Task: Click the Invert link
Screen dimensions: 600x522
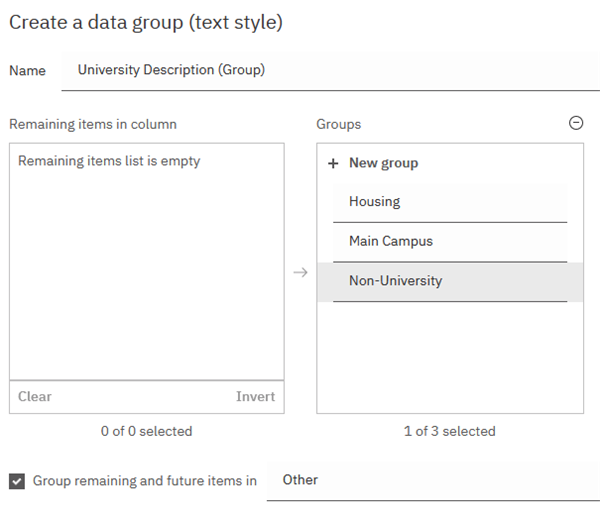Action: 255,396
